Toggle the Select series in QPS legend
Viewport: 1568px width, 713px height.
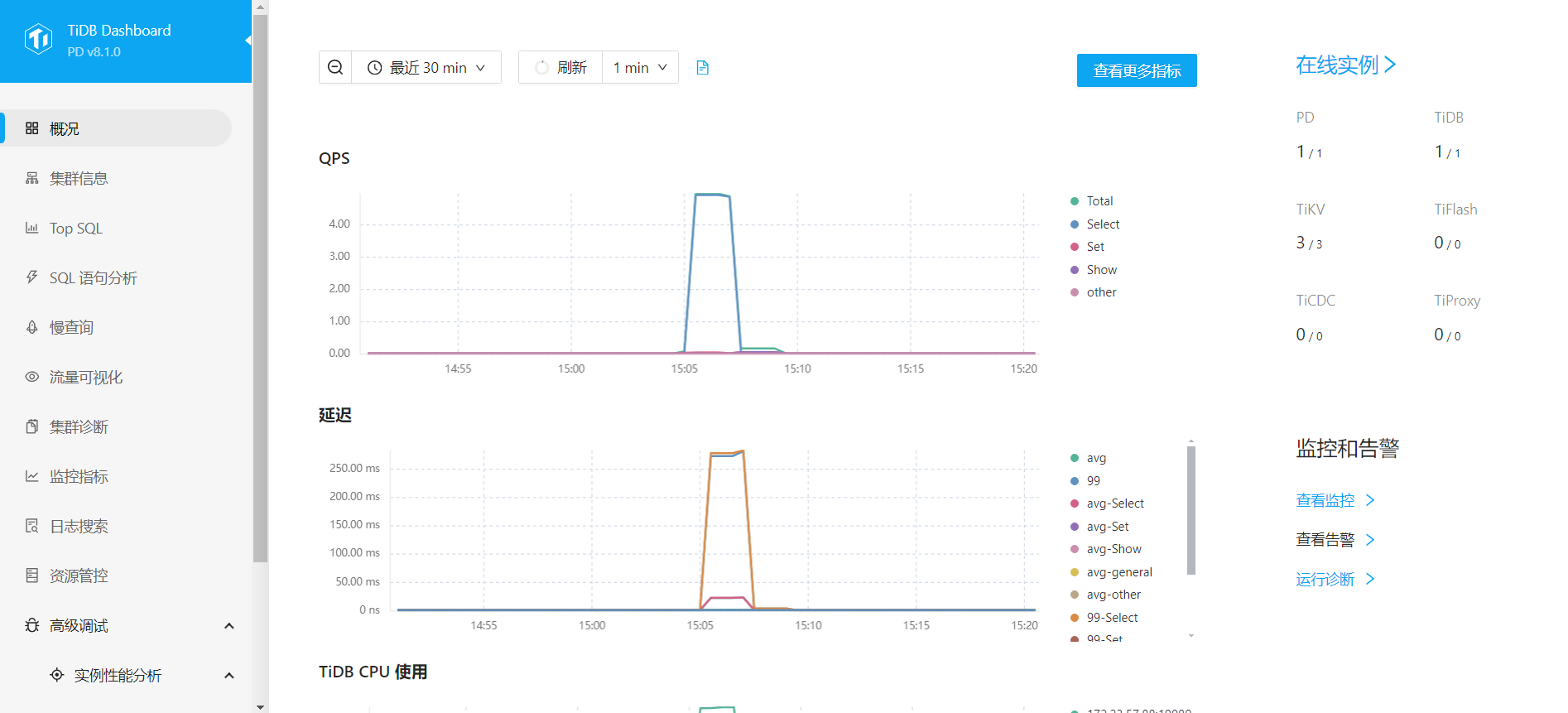click(x=1102, y=224)
